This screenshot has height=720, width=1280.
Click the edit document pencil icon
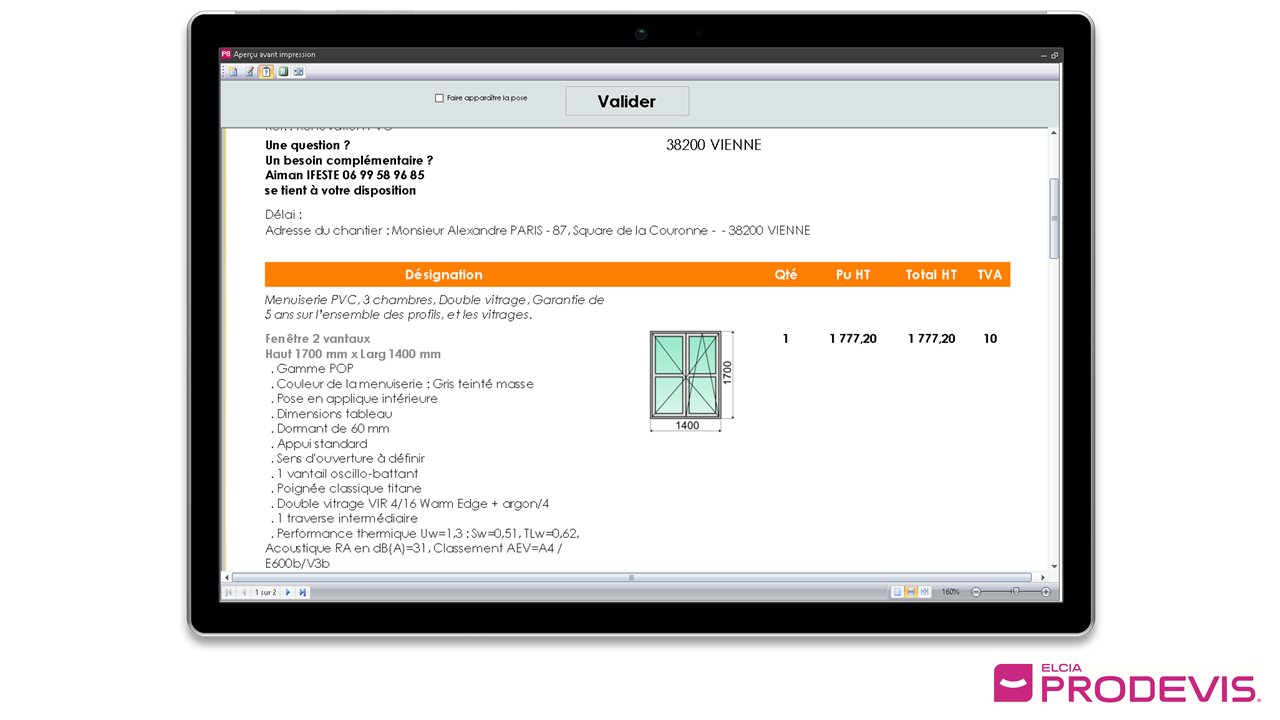point(250,71)
